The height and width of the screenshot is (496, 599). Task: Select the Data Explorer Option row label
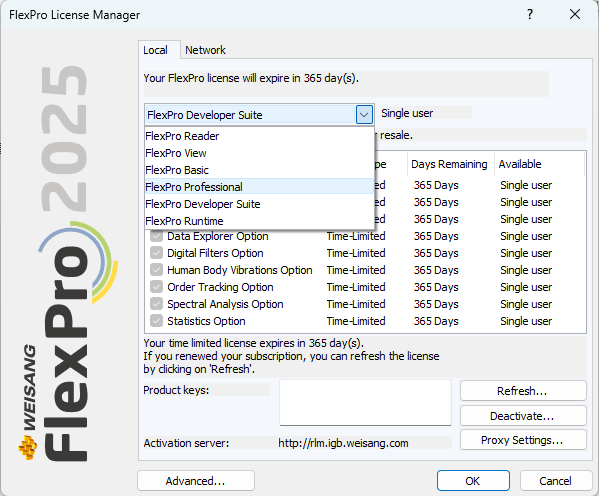pos(218,236)
